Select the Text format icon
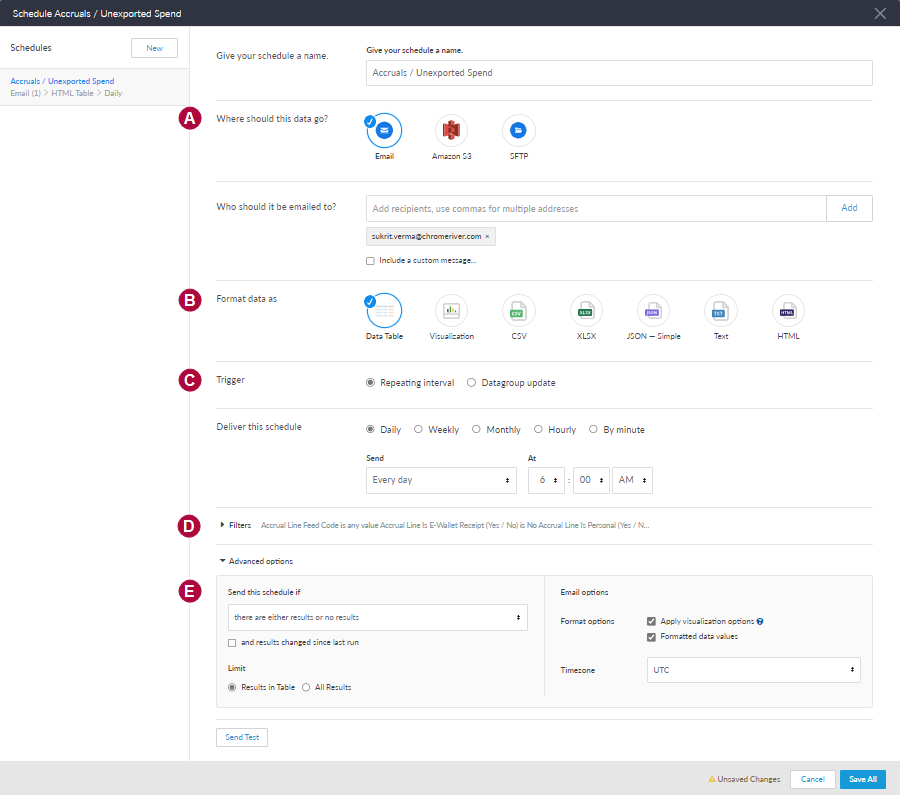The width and height of the screenshot is (900, 795). [x=720, y=310]
